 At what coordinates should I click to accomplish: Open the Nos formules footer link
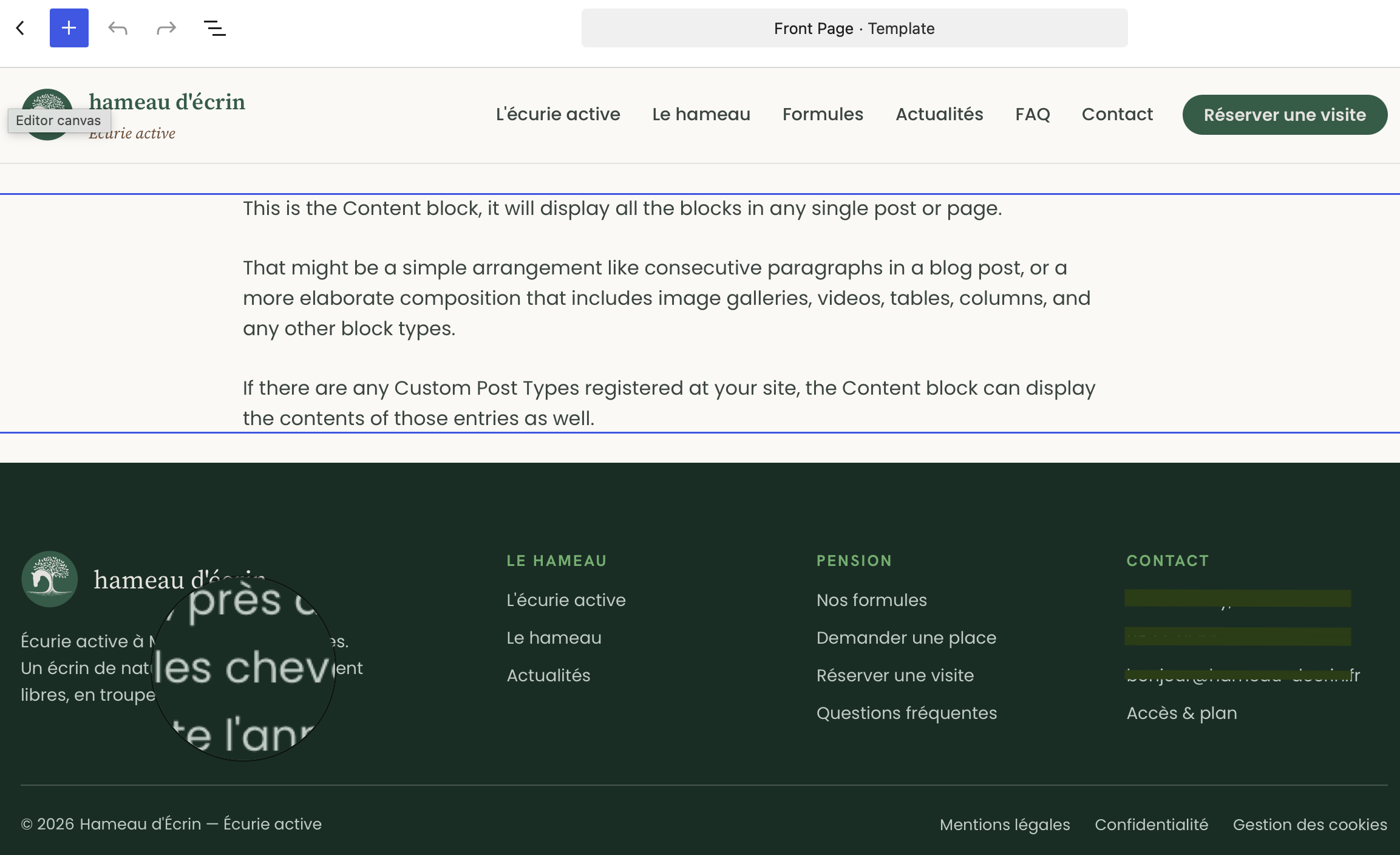pyautogui.click(x=872, y=600)
